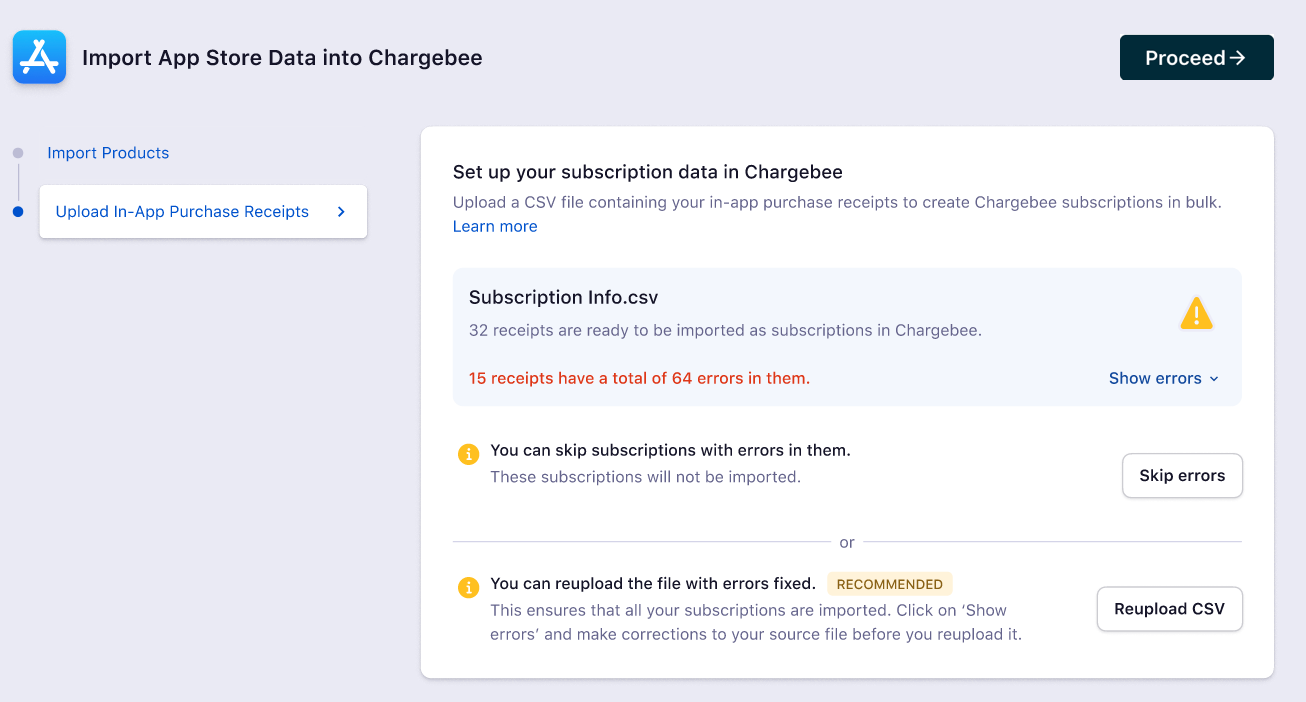This screenshot has width=1306, height=702.
Task: Open the Learn more link
Action: 495,226
